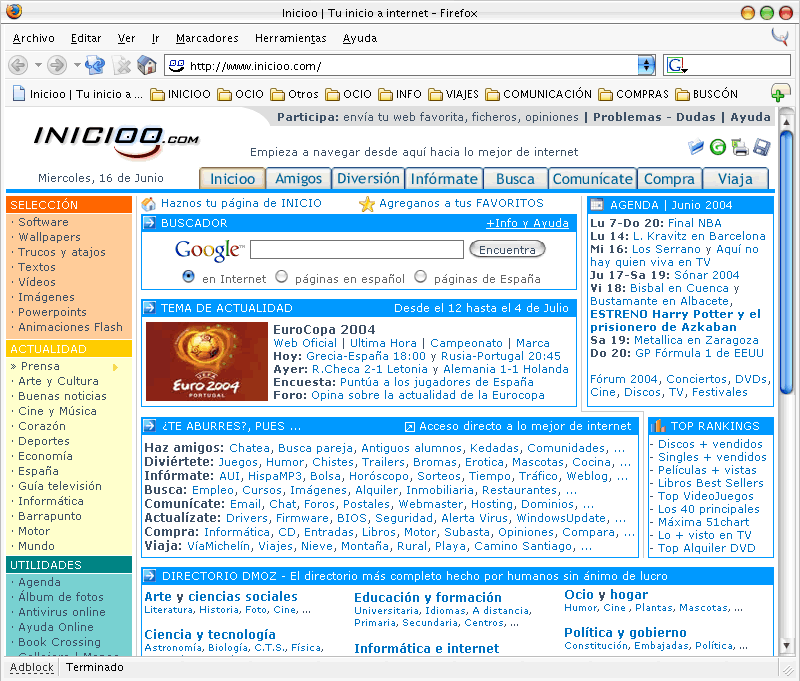Stop loading the page
The width and height of the screenshot is (800, 681).
pyautogui.click(x=122, y=65)
